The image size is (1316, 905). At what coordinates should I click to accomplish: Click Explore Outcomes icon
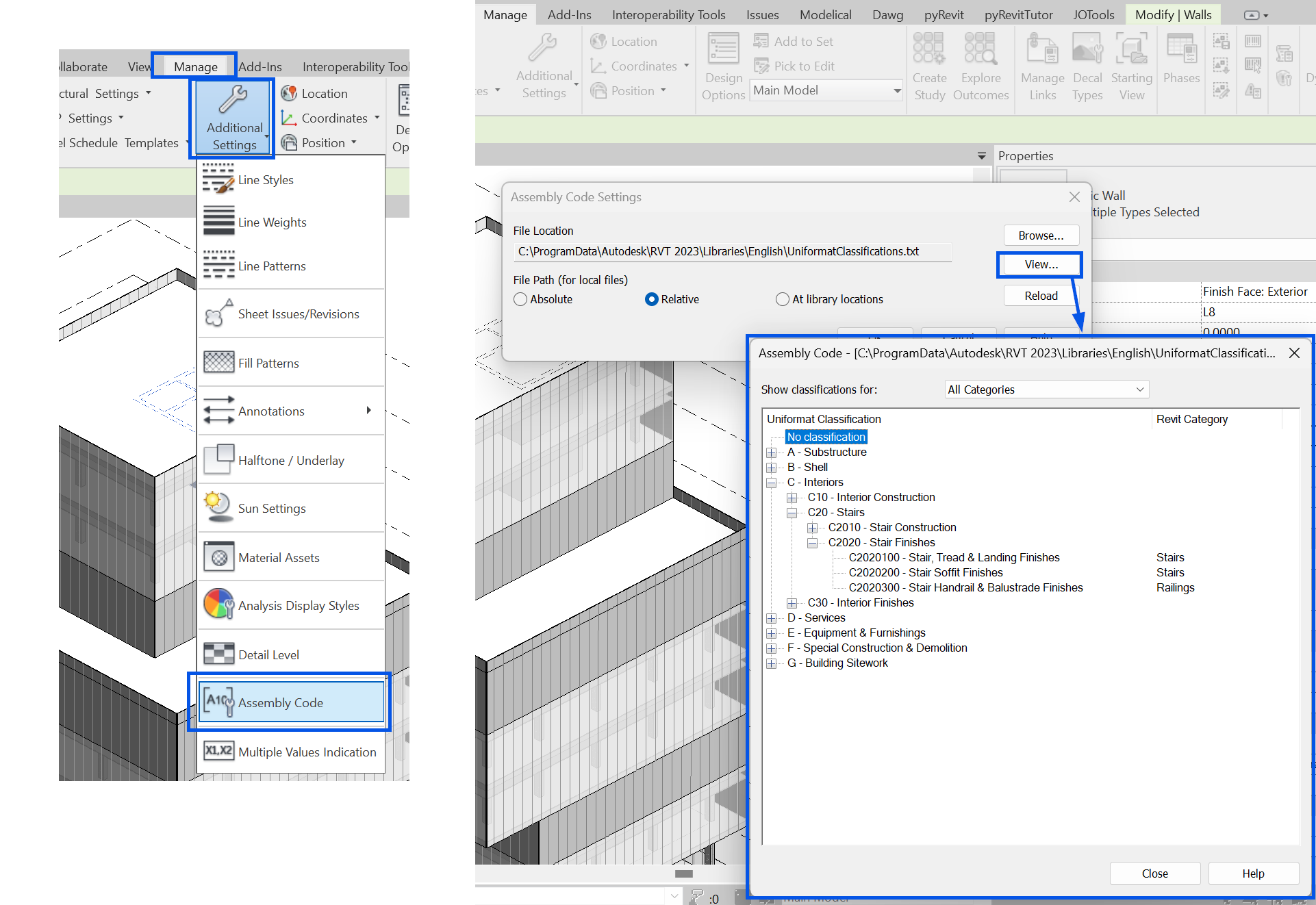[980, 48]
